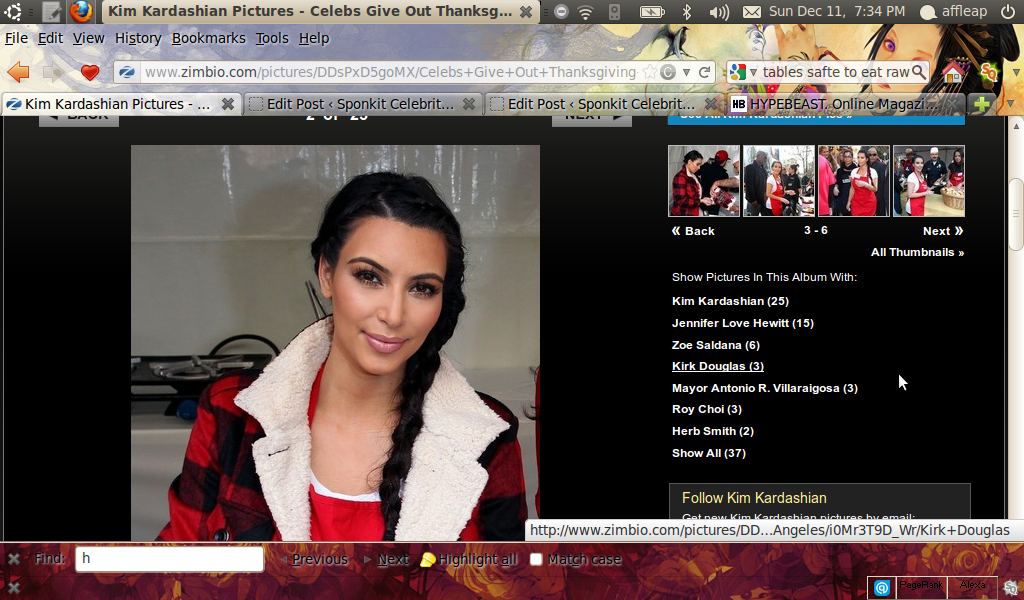Open the search engine selector dropdown arrow
The height and width of the screenshot is (600, 1024).
753,72
